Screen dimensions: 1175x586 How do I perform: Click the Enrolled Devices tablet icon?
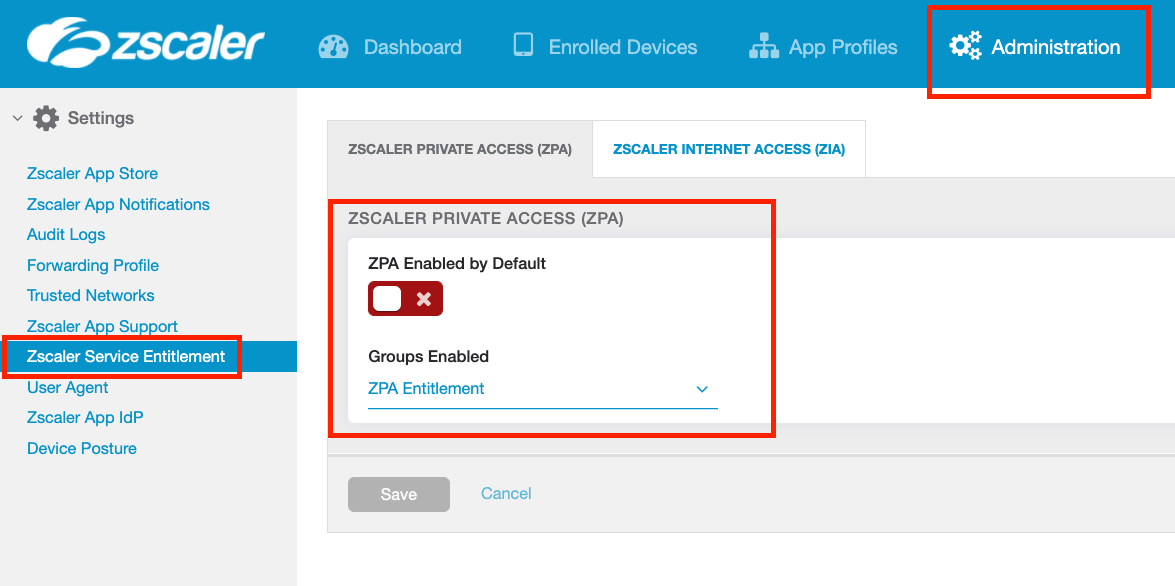coord(523,46)
